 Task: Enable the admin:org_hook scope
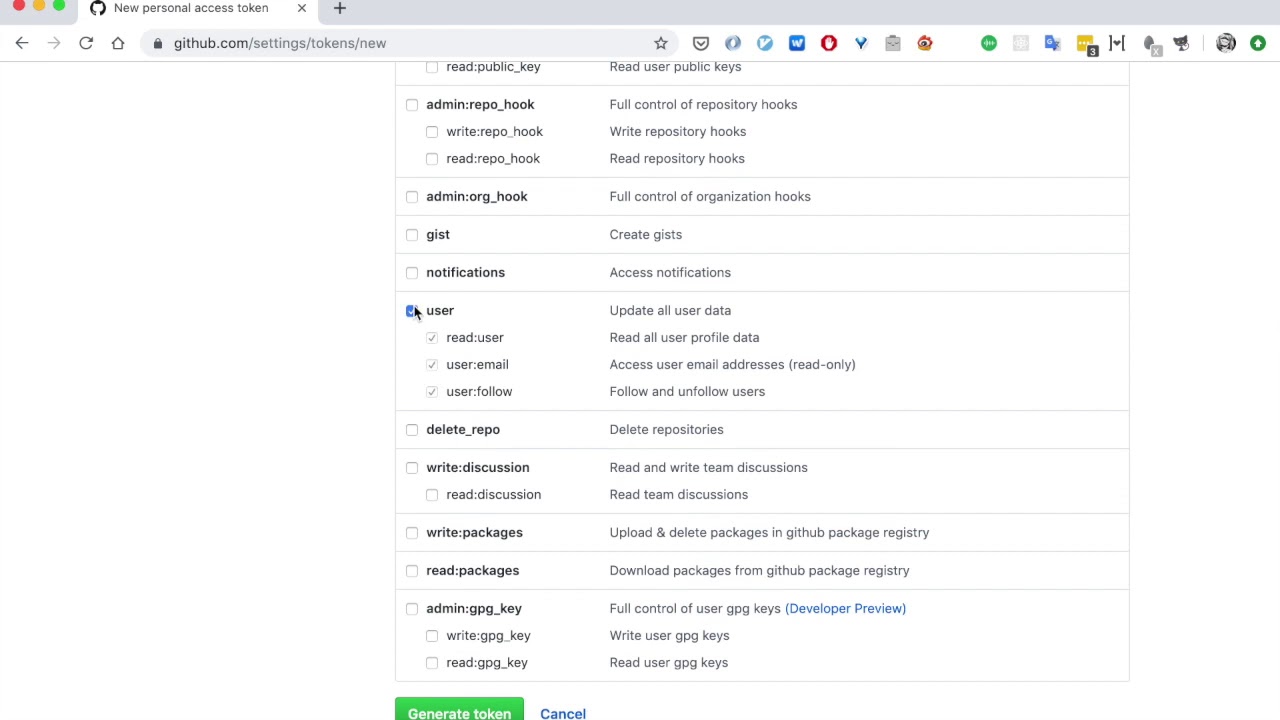point(412,196)
